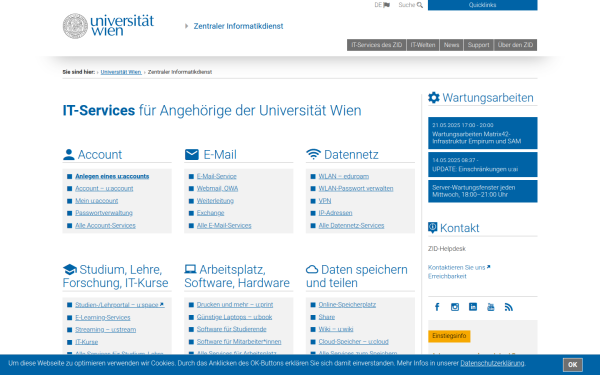Image resolution: width=600 pixels, height=375 pixels.
Task: Open E-Mail-Service link
Action: coord(217,176)
